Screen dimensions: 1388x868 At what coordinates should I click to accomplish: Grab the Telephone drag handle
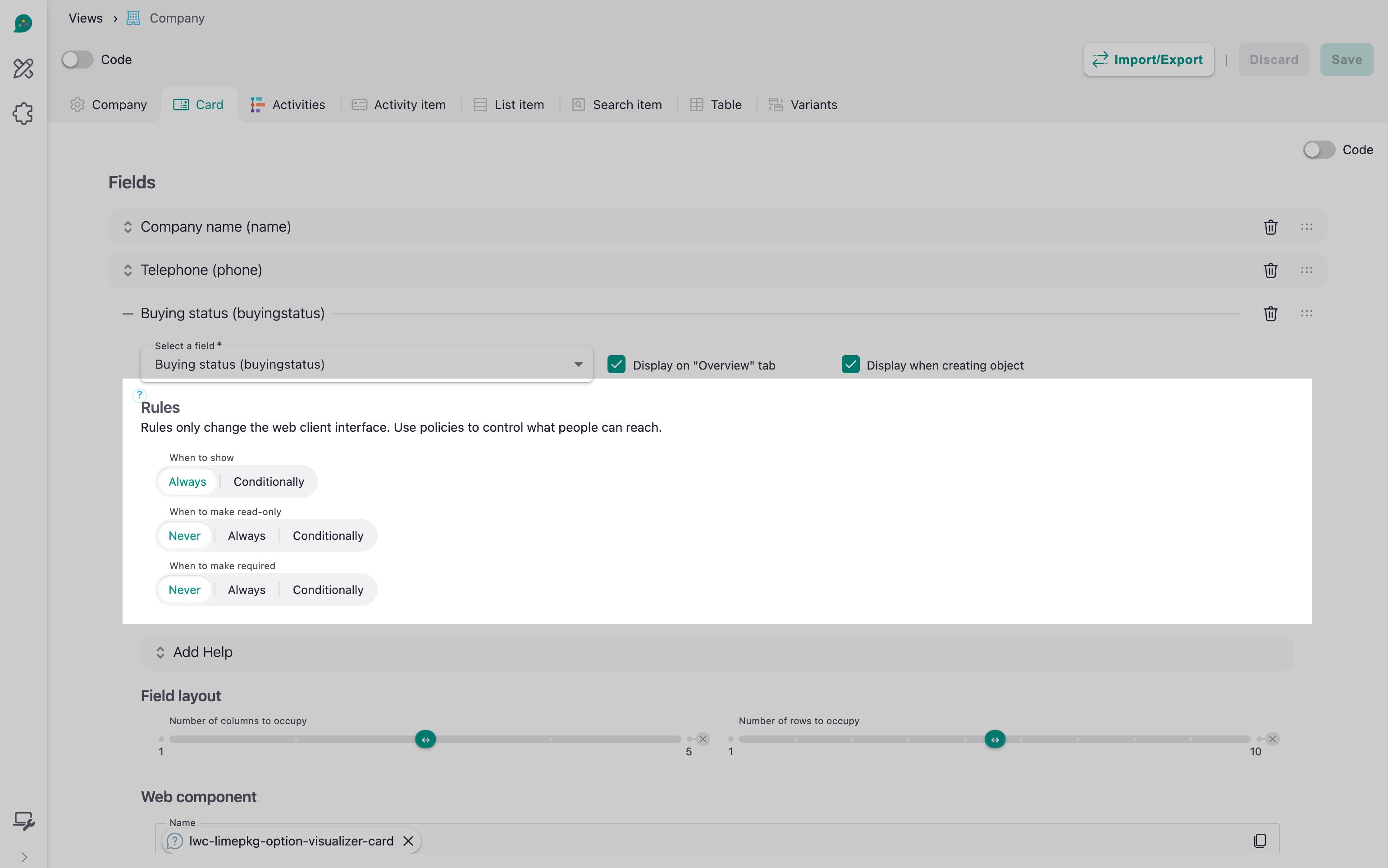(1306, 270)
